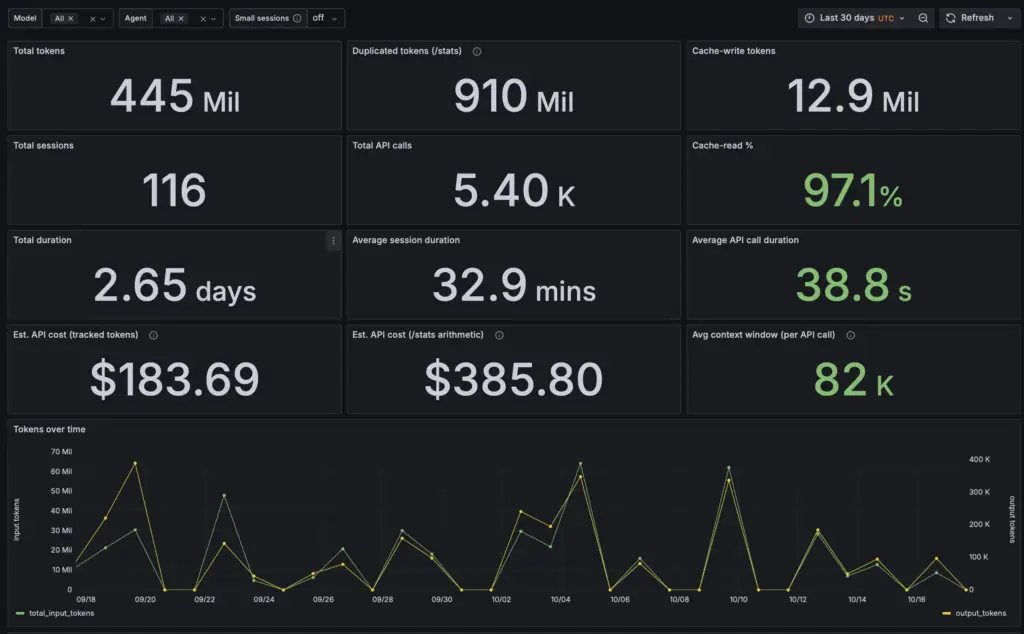Screen dimensions: 1024x634
Task: Click the info icon beside Est. API cost (/stats arithmetic)
Action: [x=499, y=335]
